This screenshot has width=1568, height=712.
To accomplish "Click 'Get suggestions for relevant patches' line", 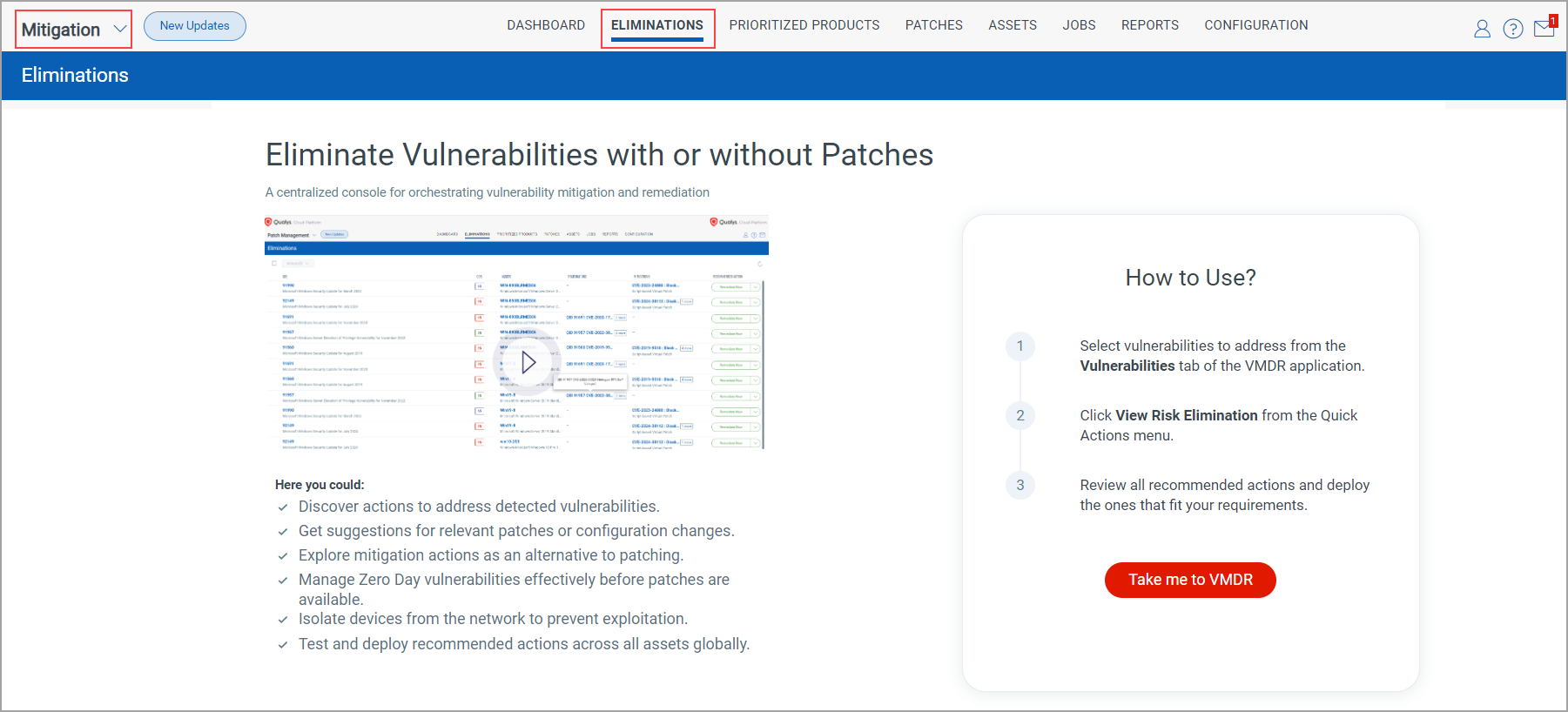I will pyautogui.click(x=516, y=531).
